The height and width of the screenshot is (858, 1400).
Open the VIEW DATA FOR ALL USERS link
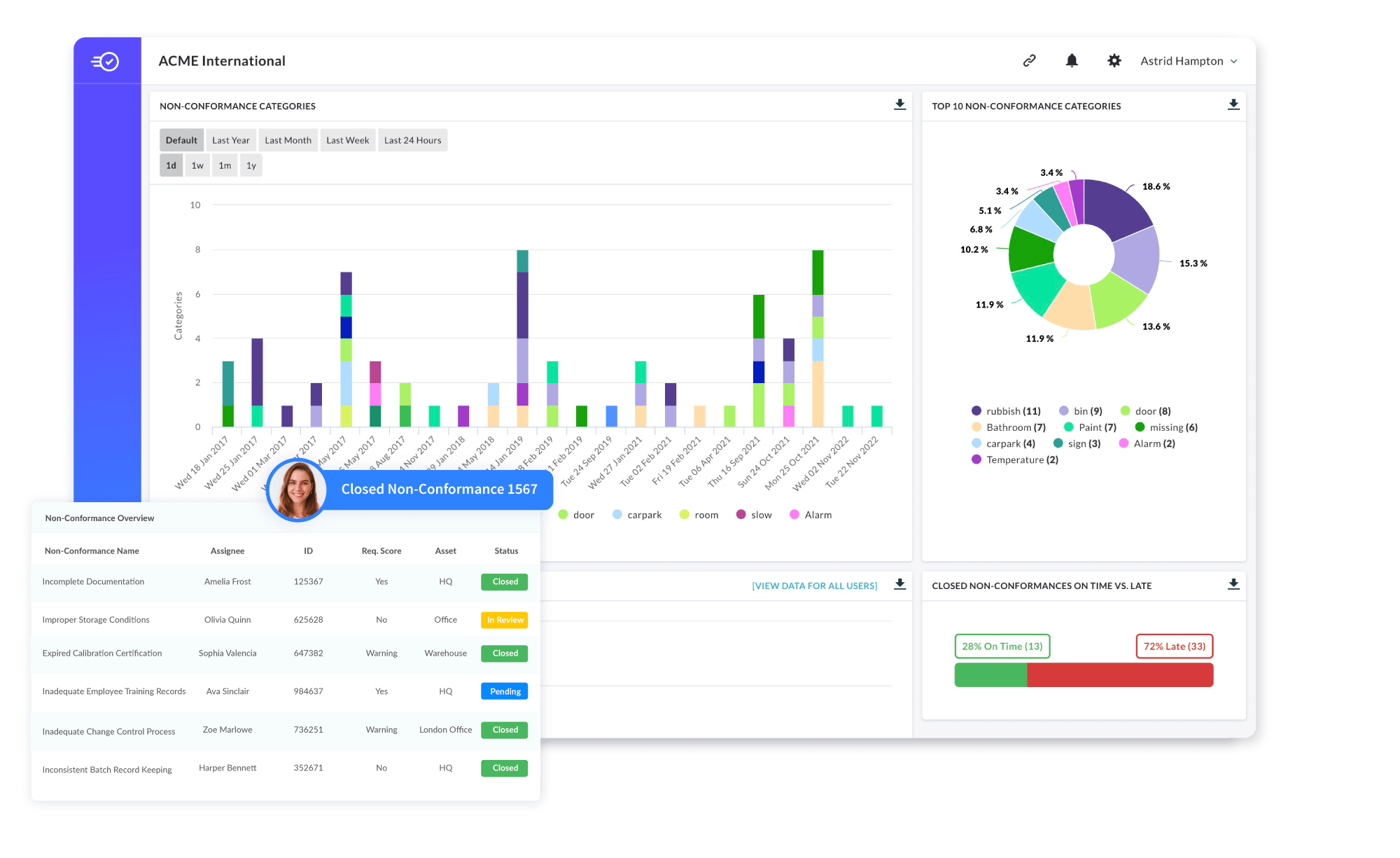tap(814, 585)
